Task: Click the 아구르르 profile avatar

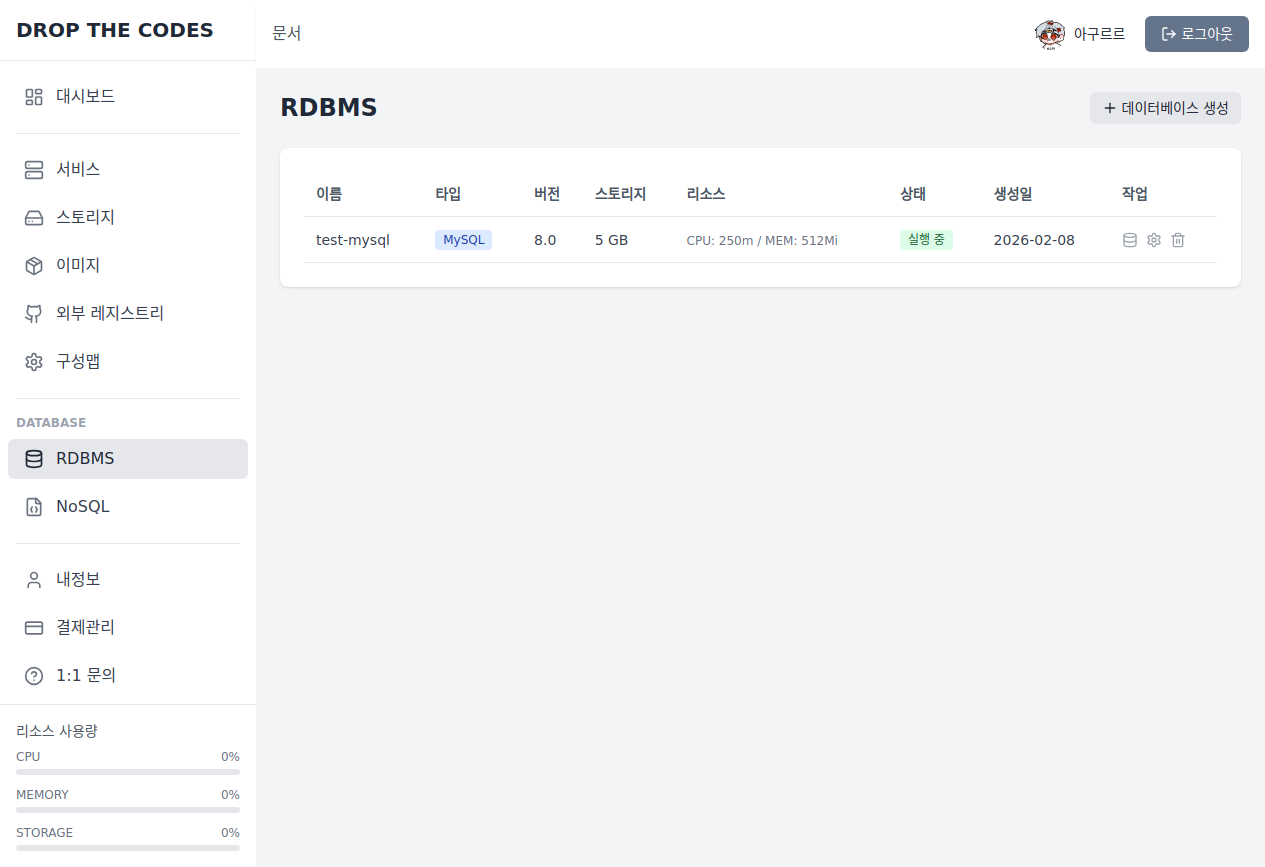Action: tap(1050, 33)
